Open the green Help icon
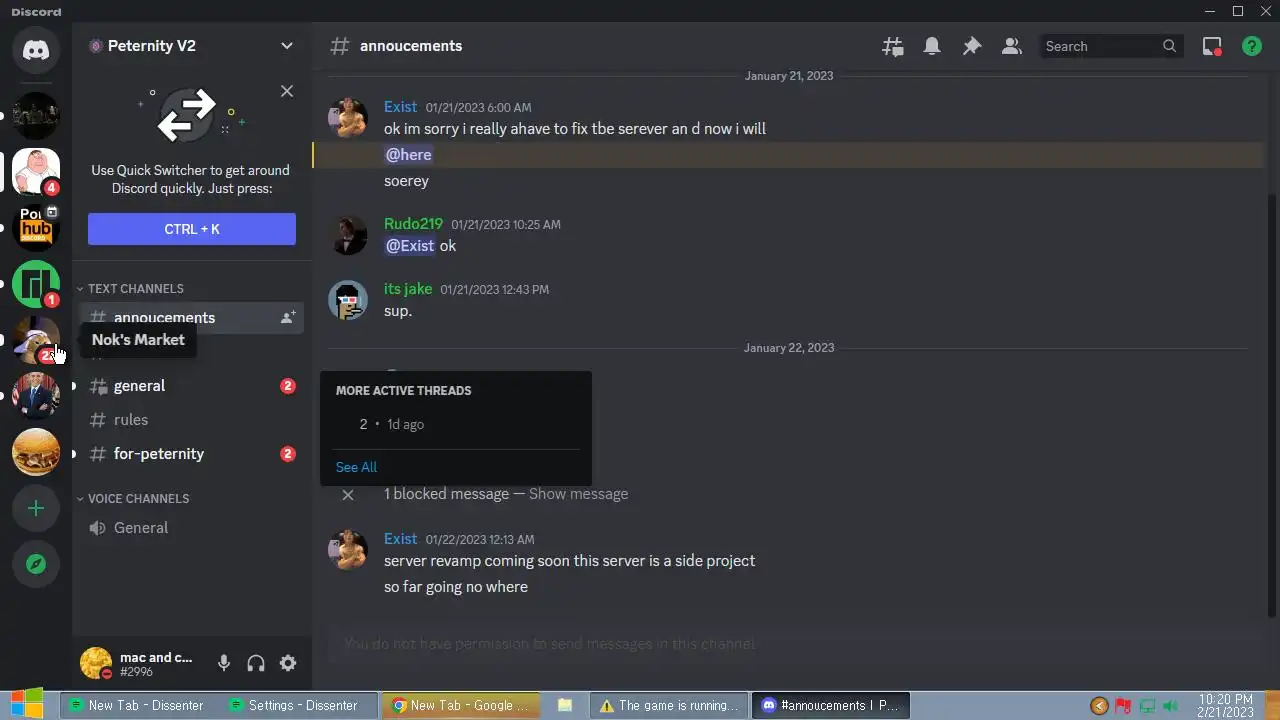1280x720 pixels. tap(1252, 46)
